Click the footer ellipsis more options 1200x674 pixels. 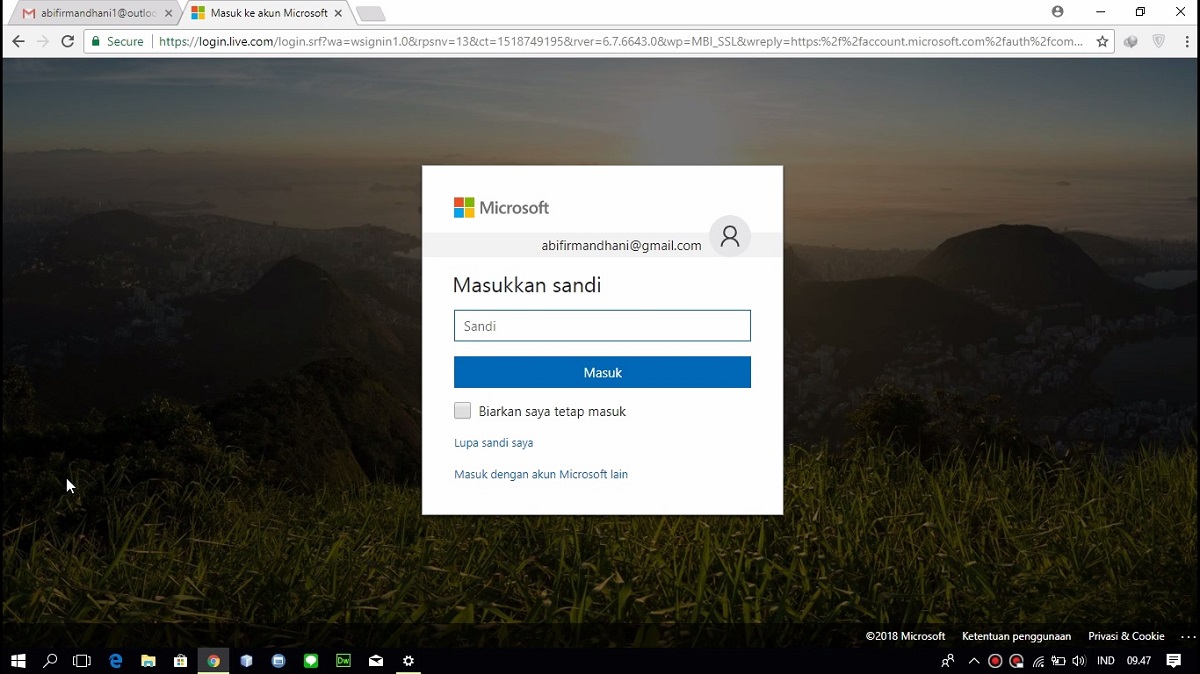coord(1188,636)
